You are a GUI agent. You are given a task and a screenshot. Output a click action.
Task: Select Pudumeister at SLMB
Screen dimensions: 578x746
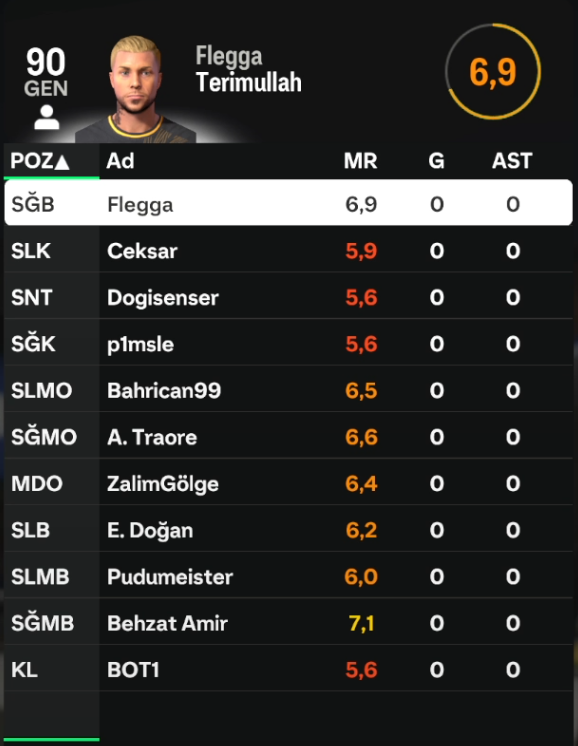[x=288, y=577]
